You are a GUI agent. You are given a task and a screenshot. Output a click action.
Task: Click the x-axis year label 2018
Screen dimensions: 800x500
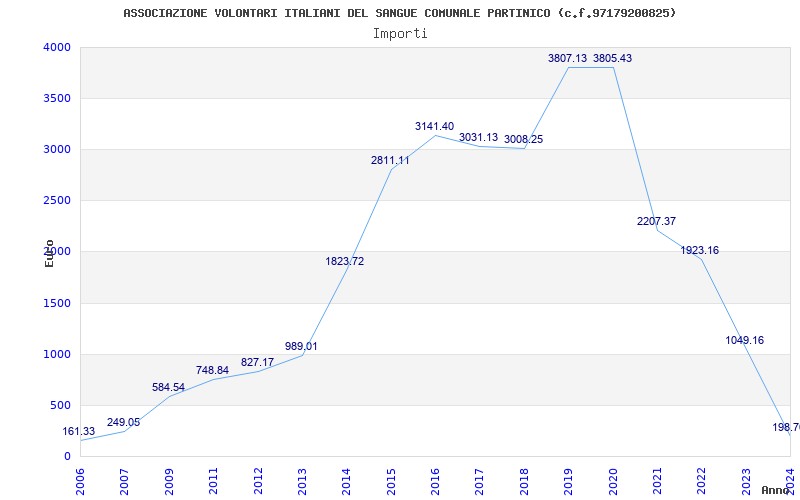click(524, 481)
